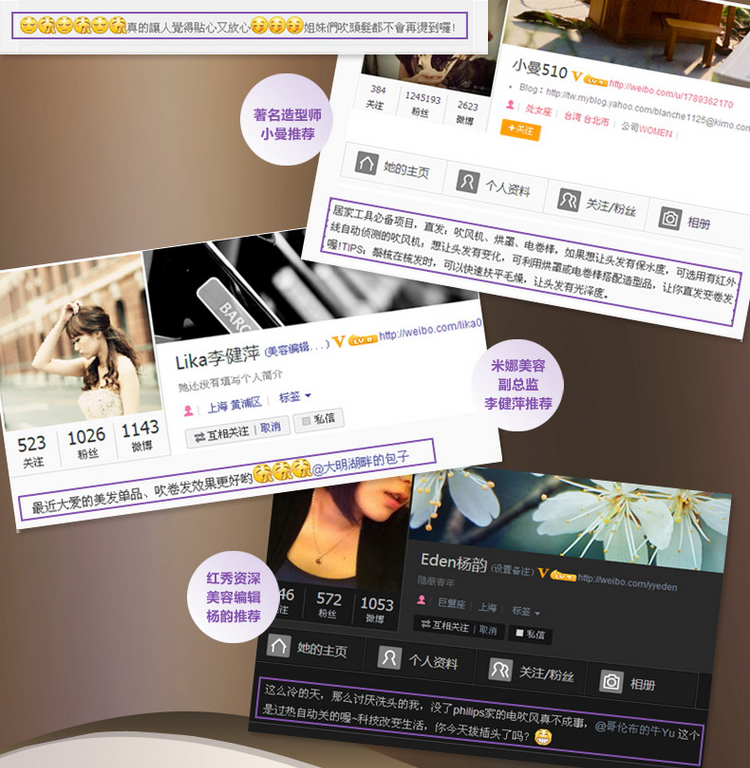Viewport: 750px width, 768px height.
Task: Click 取消 next to 互相关注 in Lika card
Action: (270, 427)
